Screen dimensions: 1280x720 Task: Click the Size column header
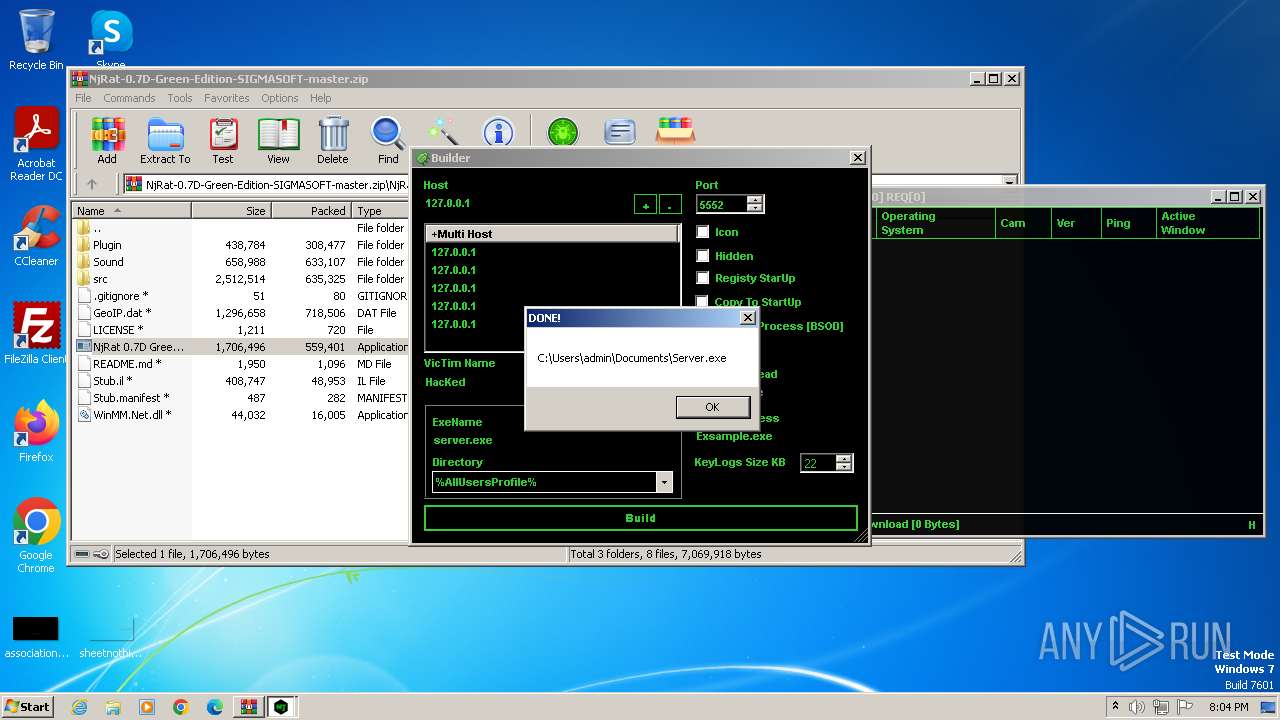point(231,211)
